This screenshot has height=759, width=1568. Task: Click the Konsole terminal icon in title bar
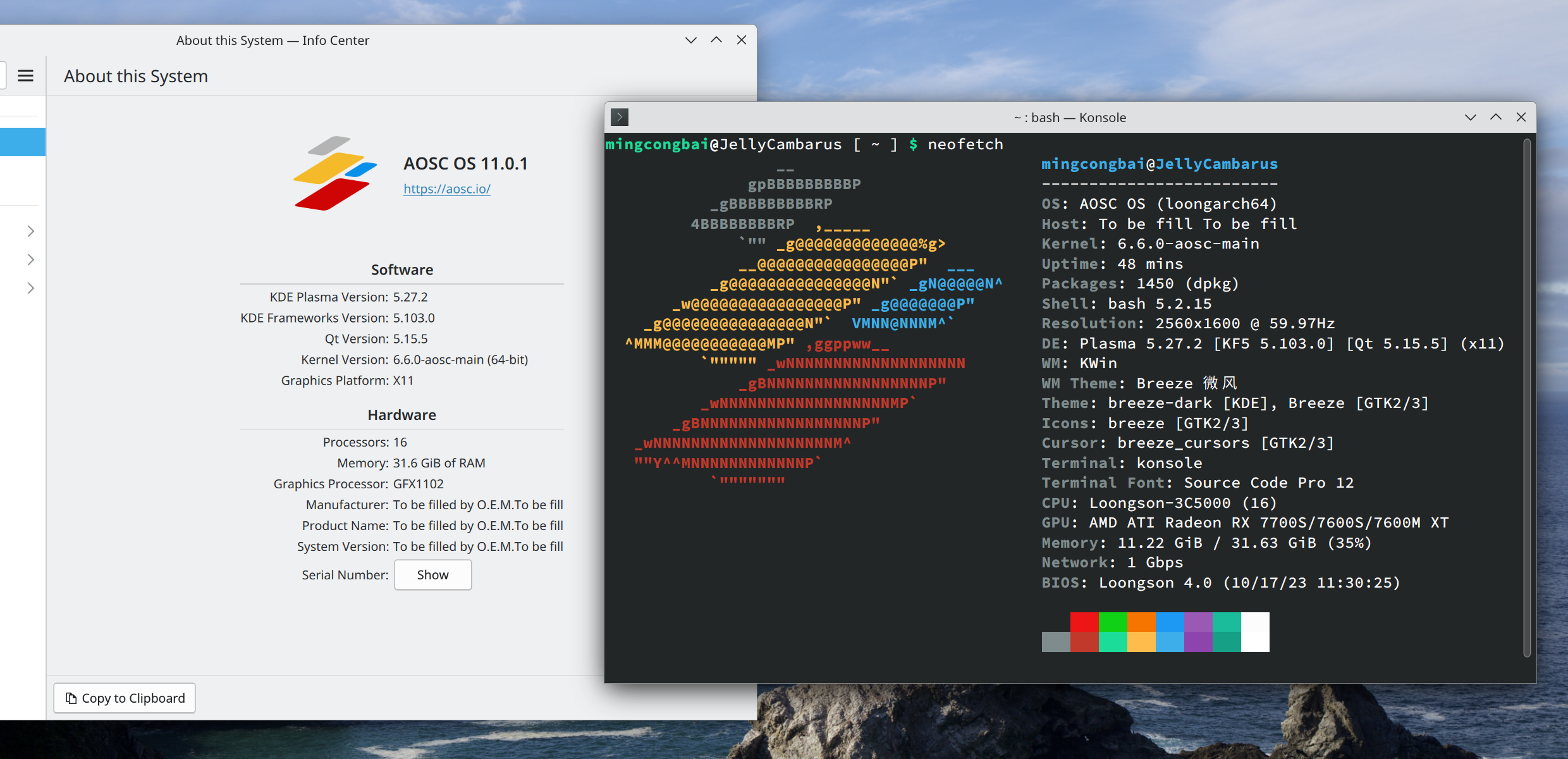point(620,117)
